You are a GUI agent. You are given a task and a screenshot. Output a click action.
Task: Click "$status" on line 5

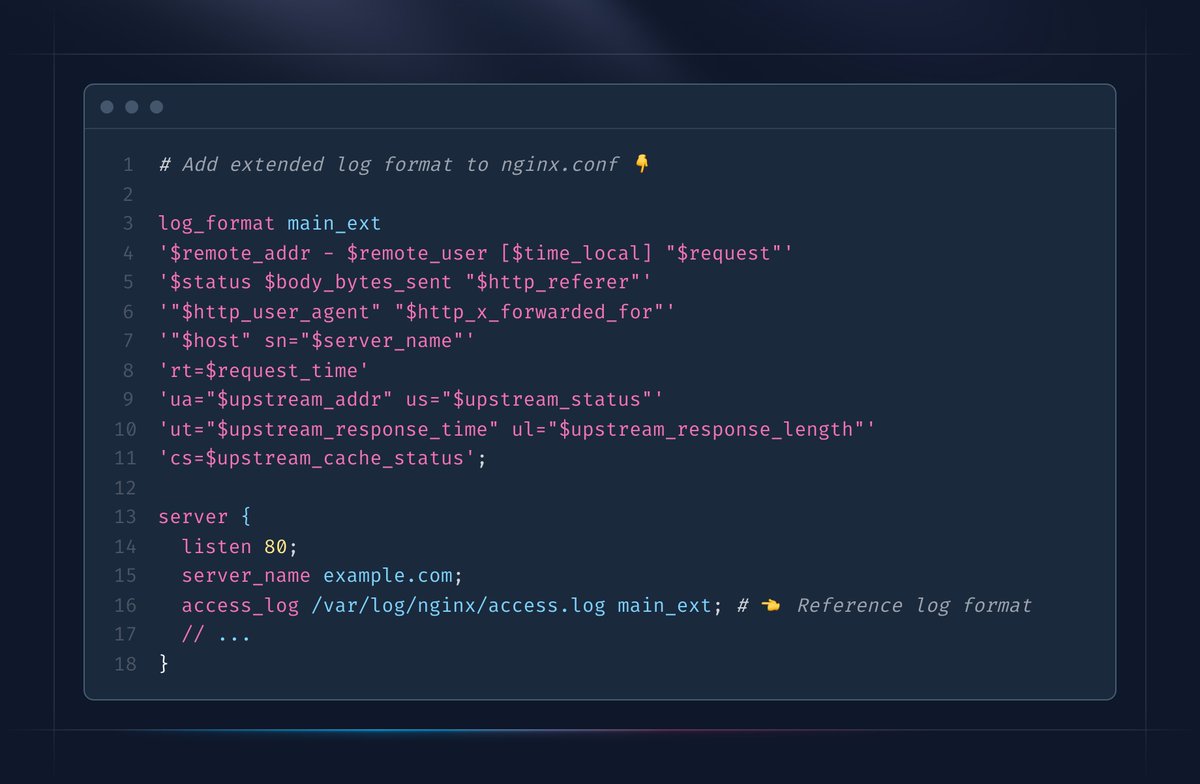(211, 282)
